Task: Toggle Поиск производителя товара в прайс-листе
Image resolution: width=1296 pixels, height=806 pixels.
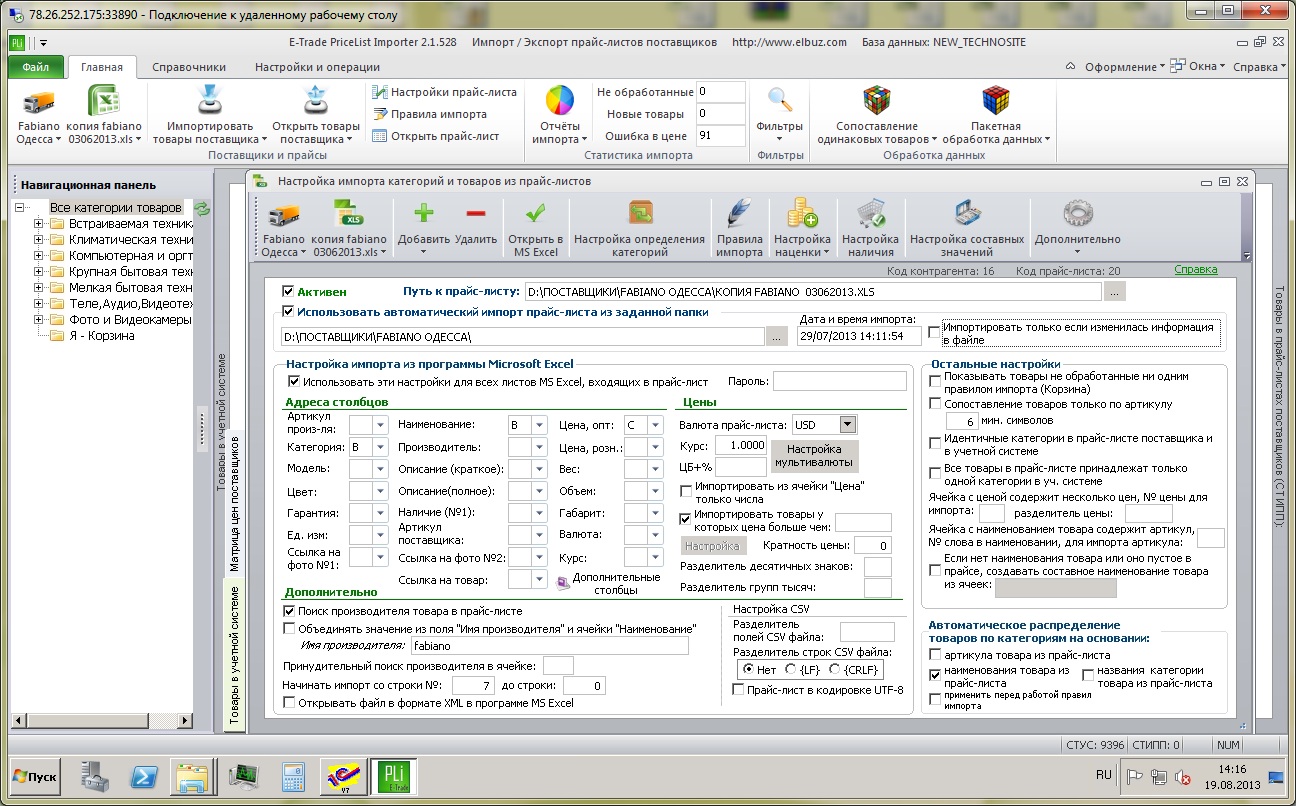Action: tap(289, 611)
